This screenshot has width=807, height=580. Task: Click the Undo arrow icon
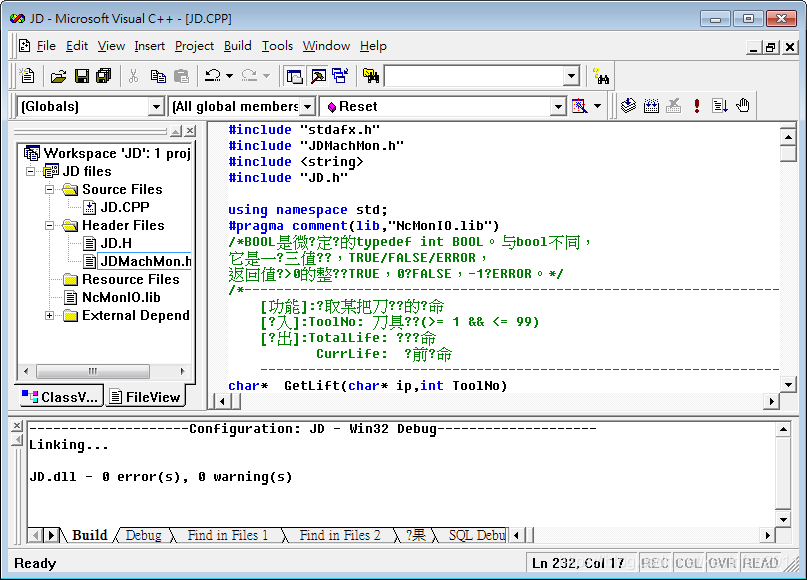(x=213, y=76)
